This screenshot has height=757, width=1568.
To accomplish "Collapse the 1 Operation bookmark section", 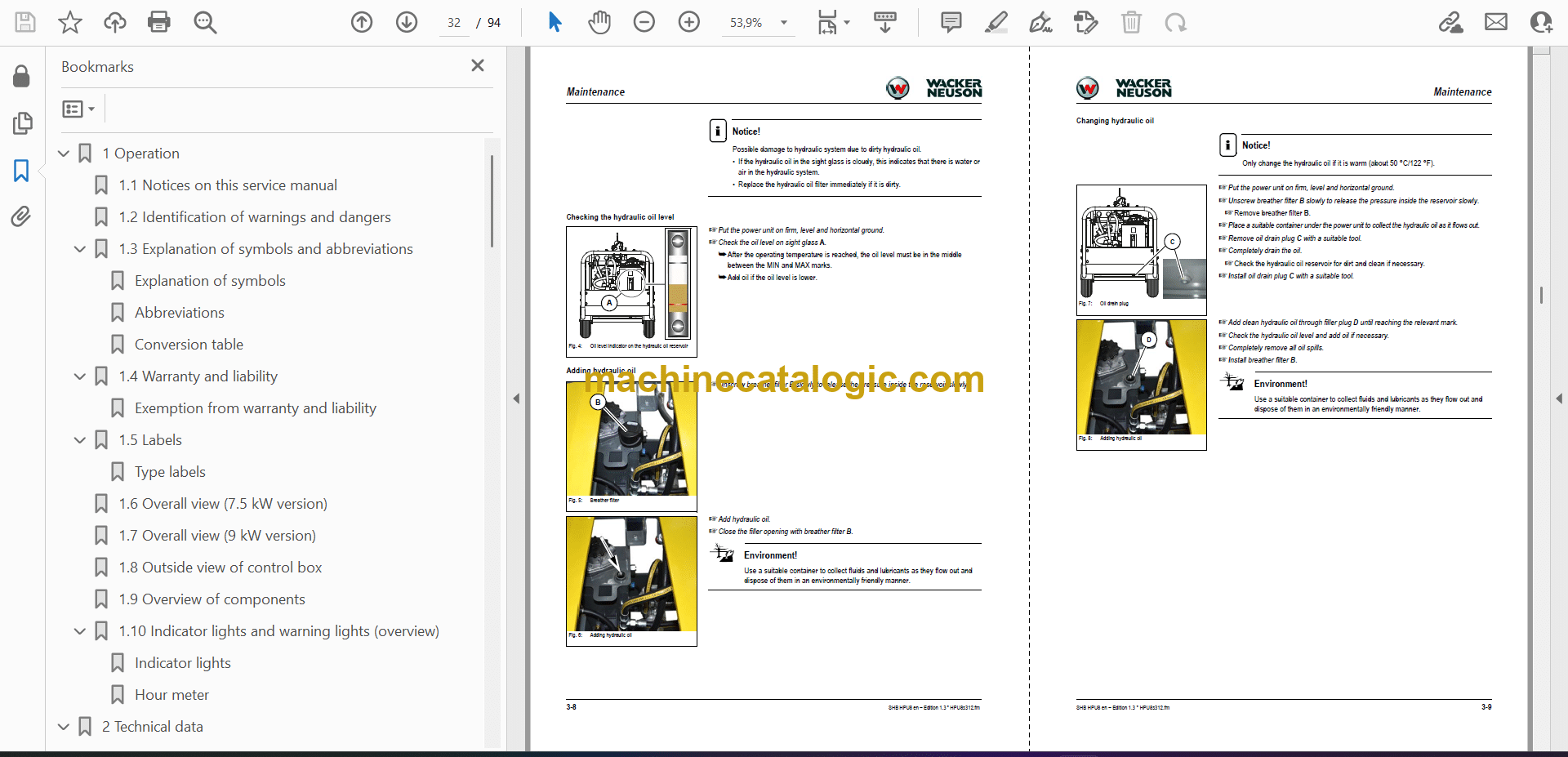I will [64, 154].
